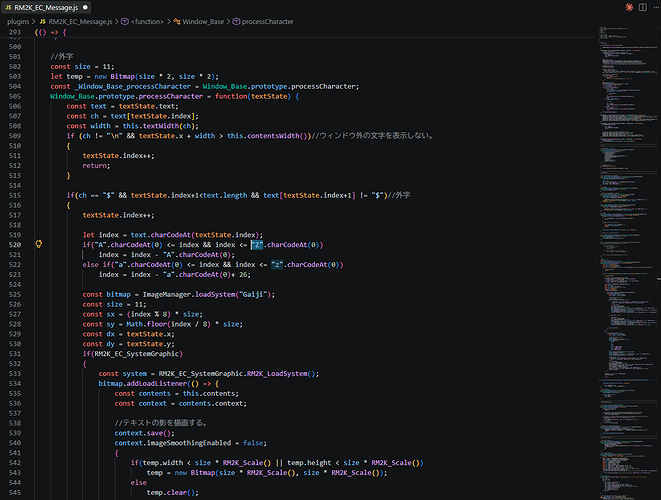Click 'imageSmoothingEnabled' on line 540
Image resolution: width=661 pixels, height=500 pixels.
(x=189, y=443)
